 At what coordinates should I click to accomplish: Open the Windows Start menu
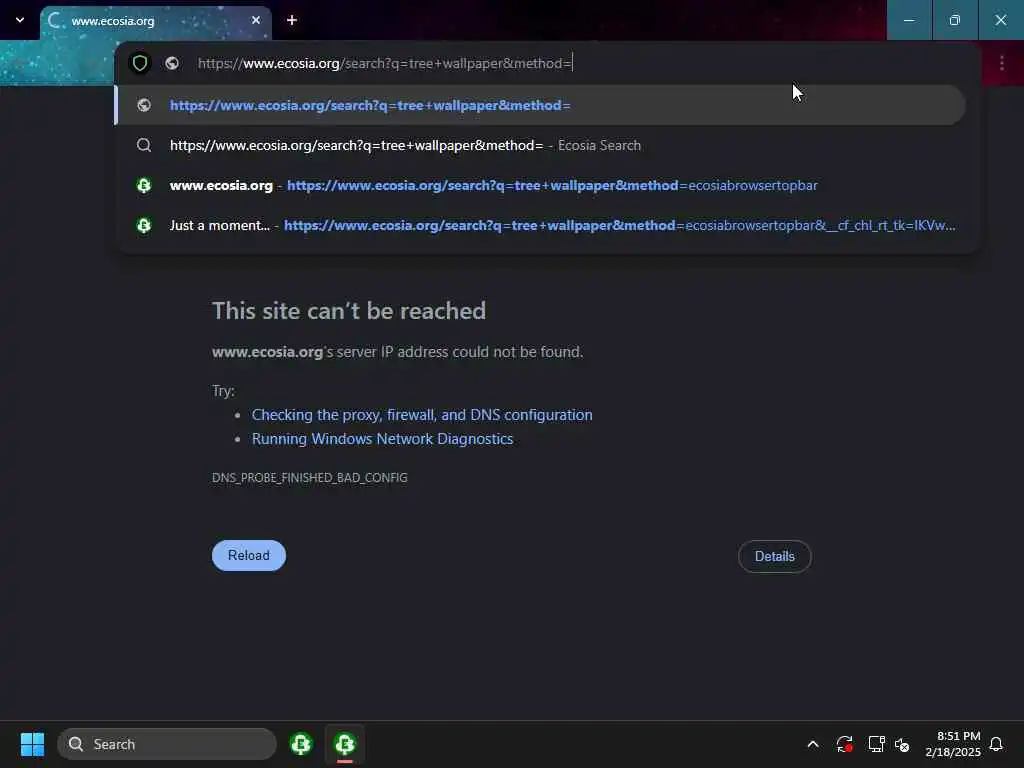pyautogui.click(x=32, y=744)
